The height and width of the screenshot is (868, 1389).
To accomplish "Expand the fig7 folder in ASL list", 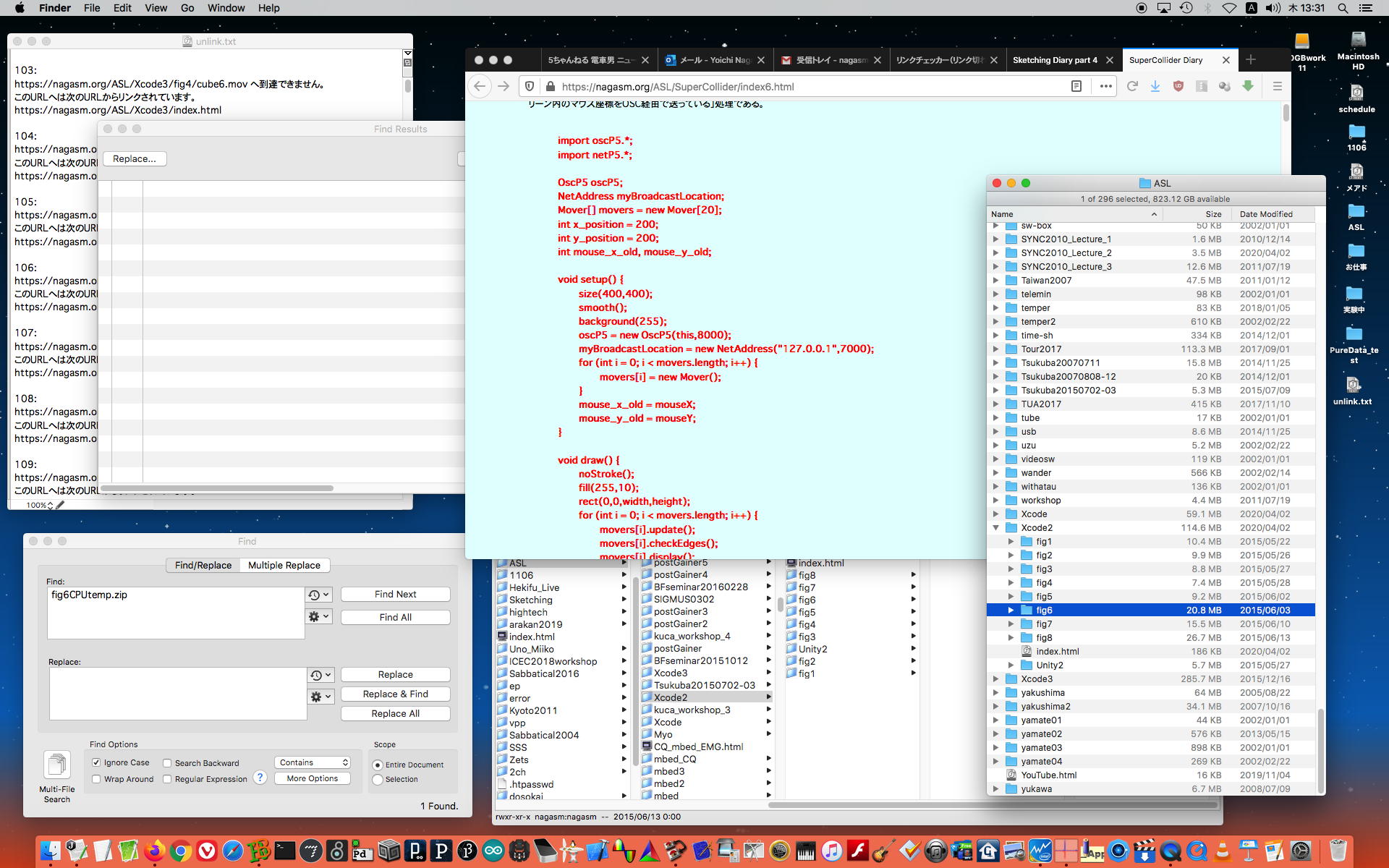I will point(1011,624).
